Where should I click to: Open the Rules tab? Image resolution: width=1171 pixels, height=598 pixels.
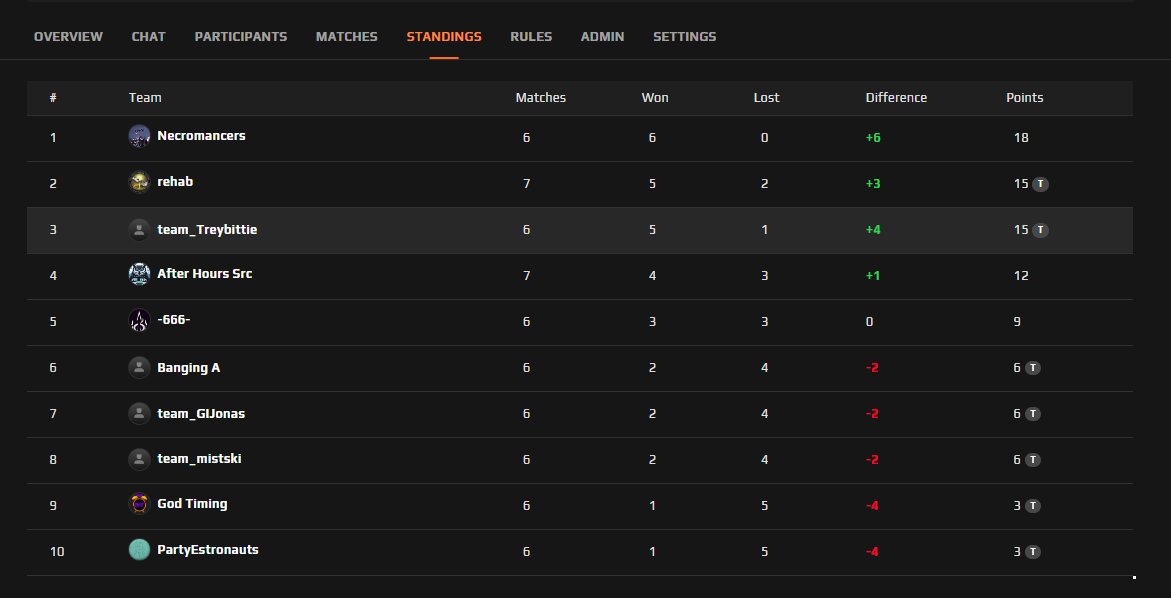(x=531, y=36)
